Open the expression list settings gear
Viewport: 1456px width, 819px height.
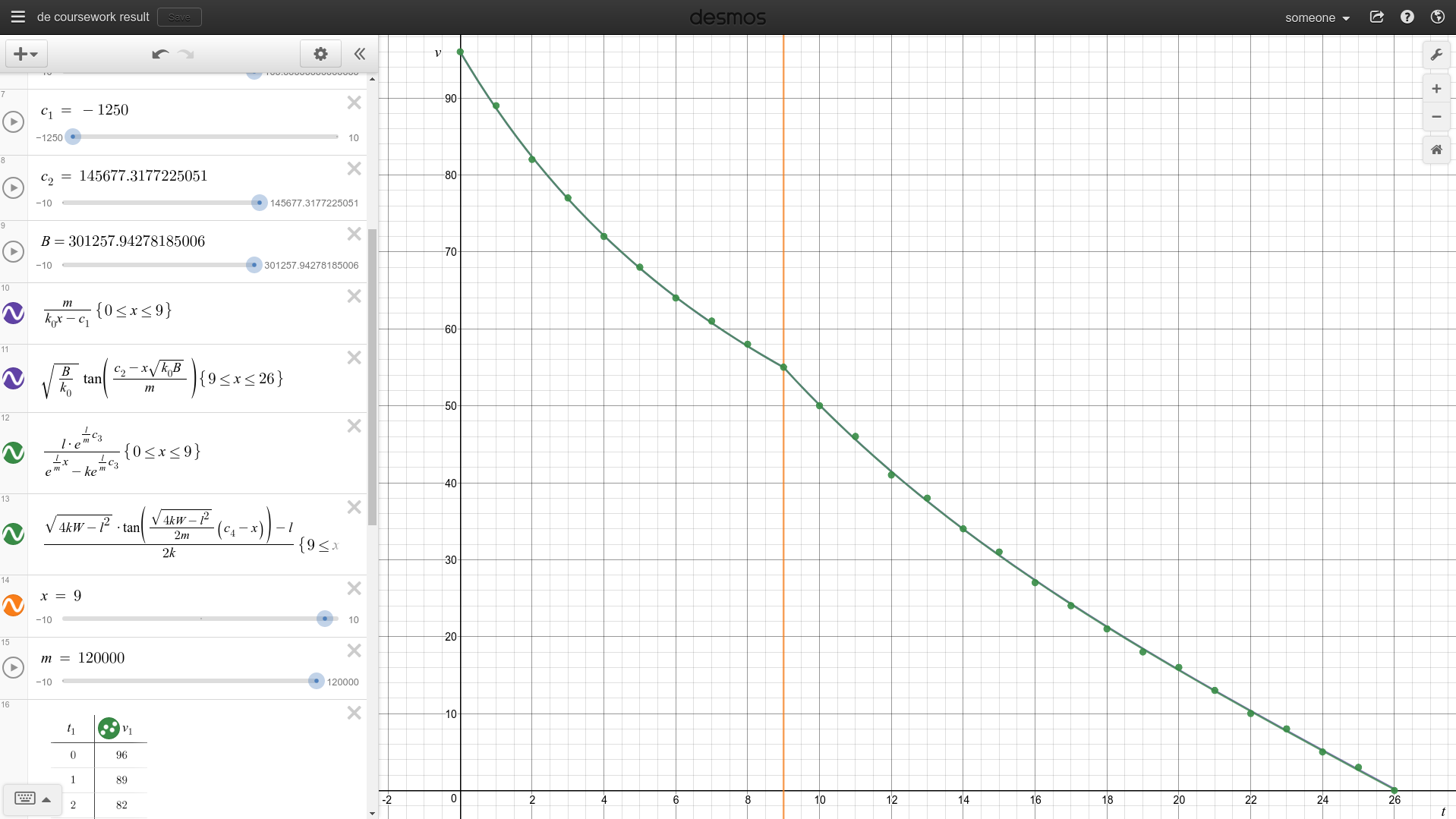pyautogui.click(x=320, y=54)
